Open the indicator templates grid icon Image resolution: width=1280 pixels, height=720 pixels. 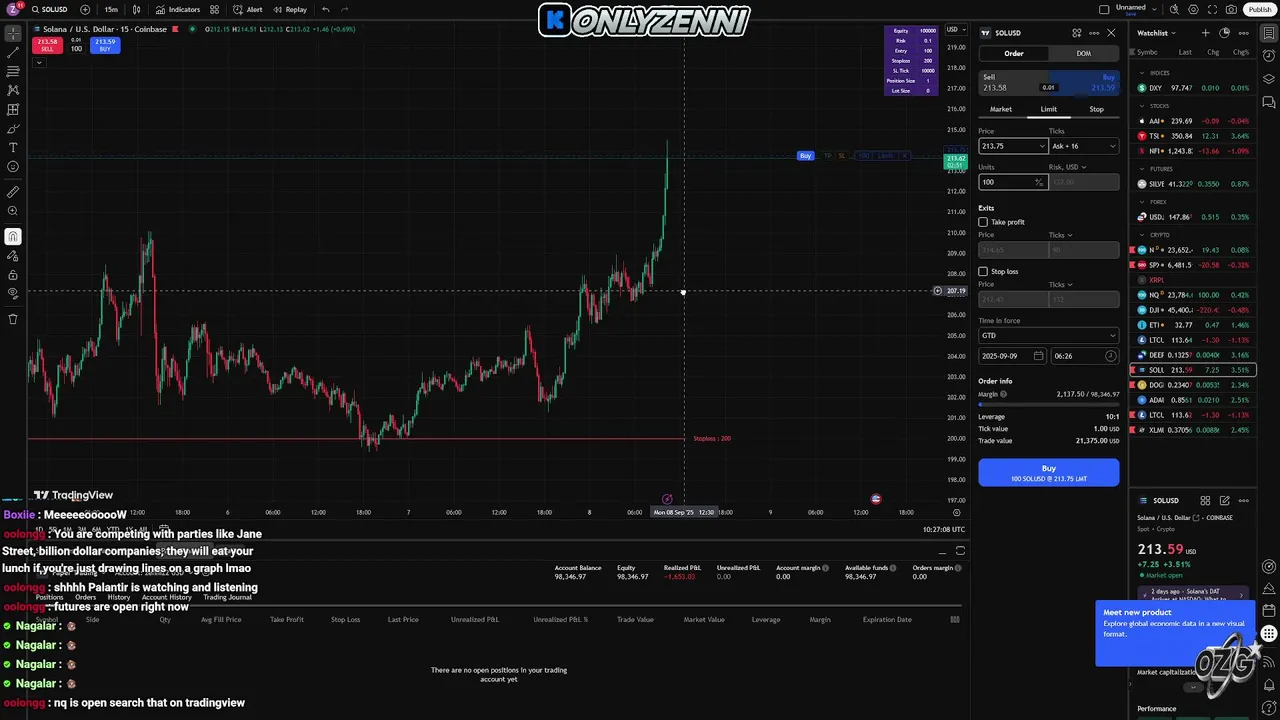pos(214,9)
